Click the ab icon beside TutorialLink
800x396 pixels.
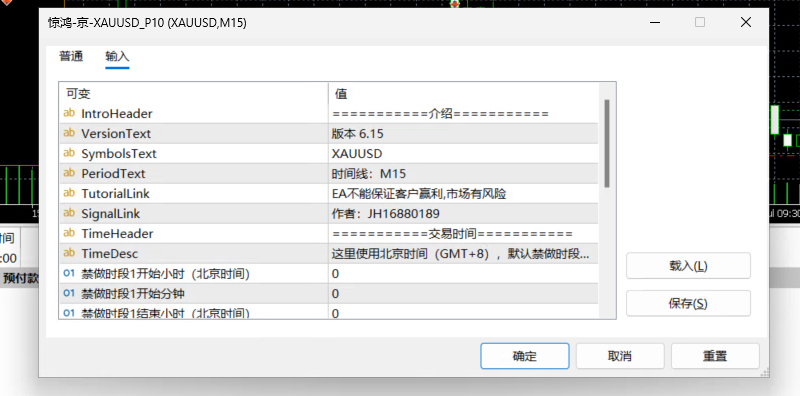(x=69, y=193)
